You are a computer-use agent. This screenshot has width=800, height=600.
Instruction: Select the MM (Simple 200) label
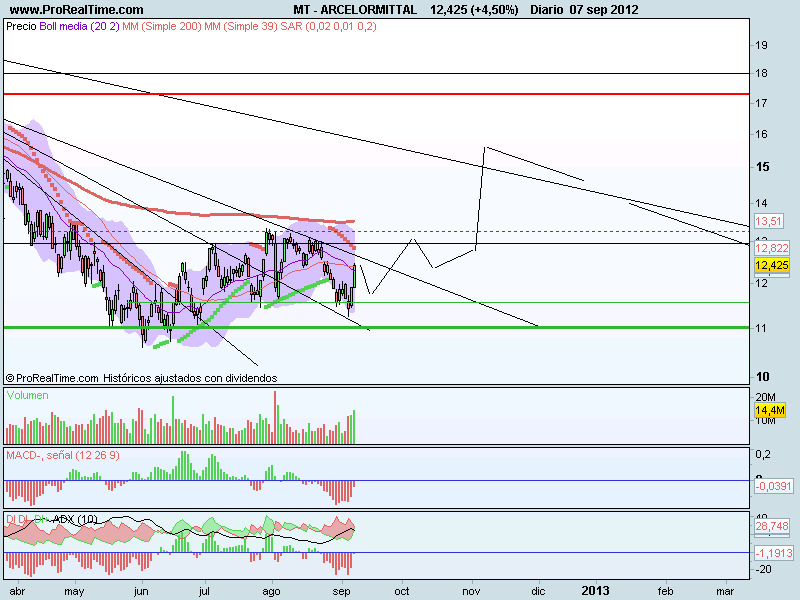(162, 26)
